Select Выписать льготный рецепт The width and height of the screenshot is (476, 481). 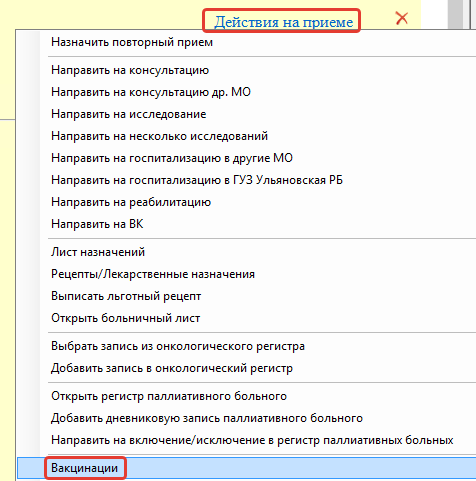247,296
